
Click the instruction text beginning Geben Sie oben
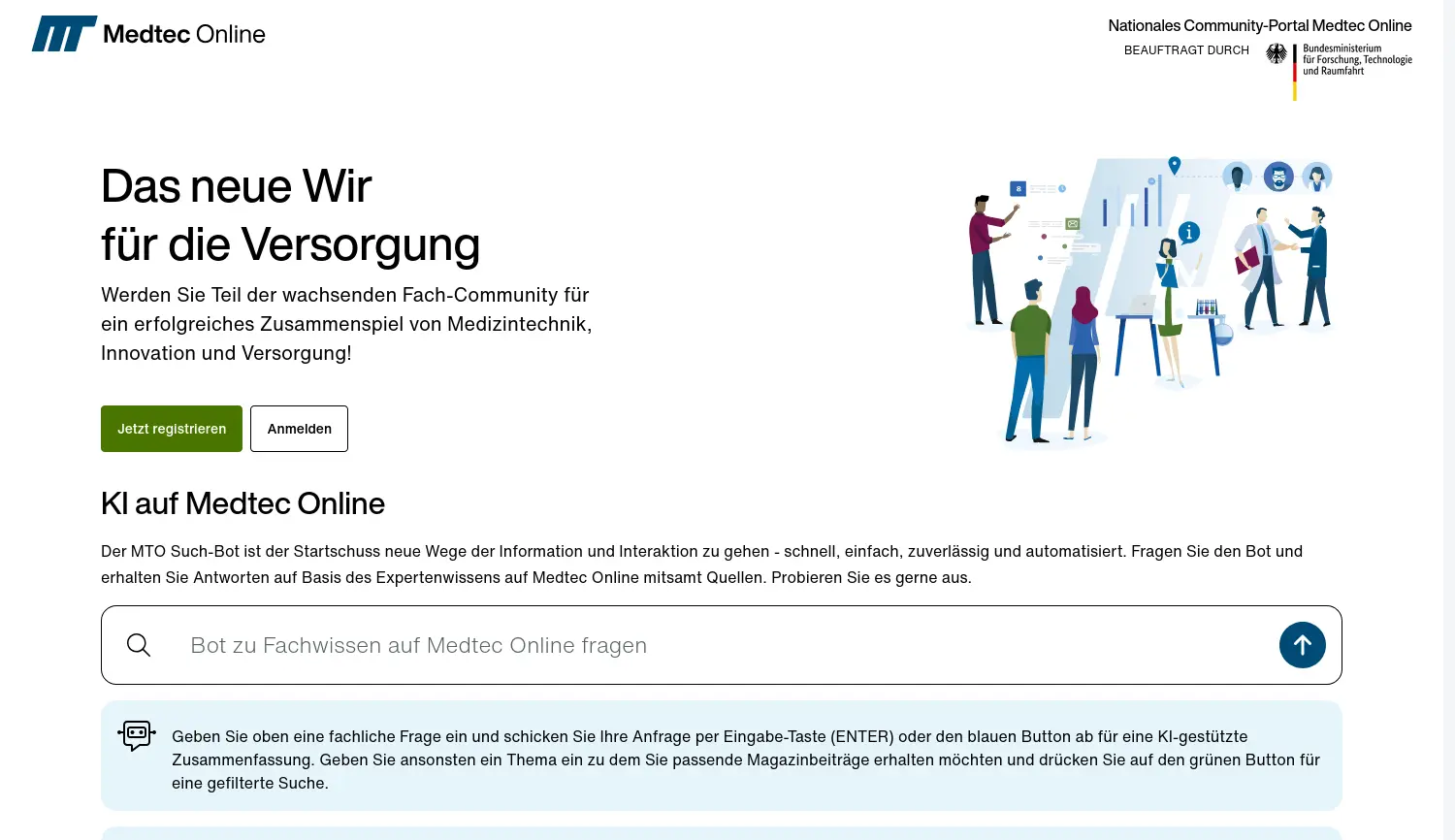click(x=745, y=759)
